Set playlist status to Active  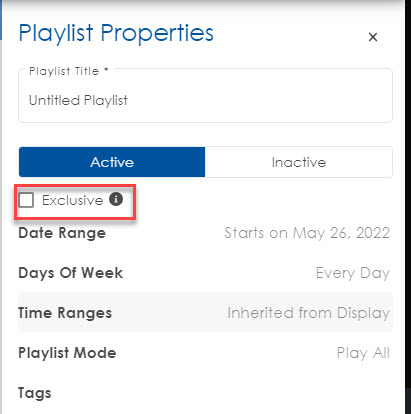point(112,162)
